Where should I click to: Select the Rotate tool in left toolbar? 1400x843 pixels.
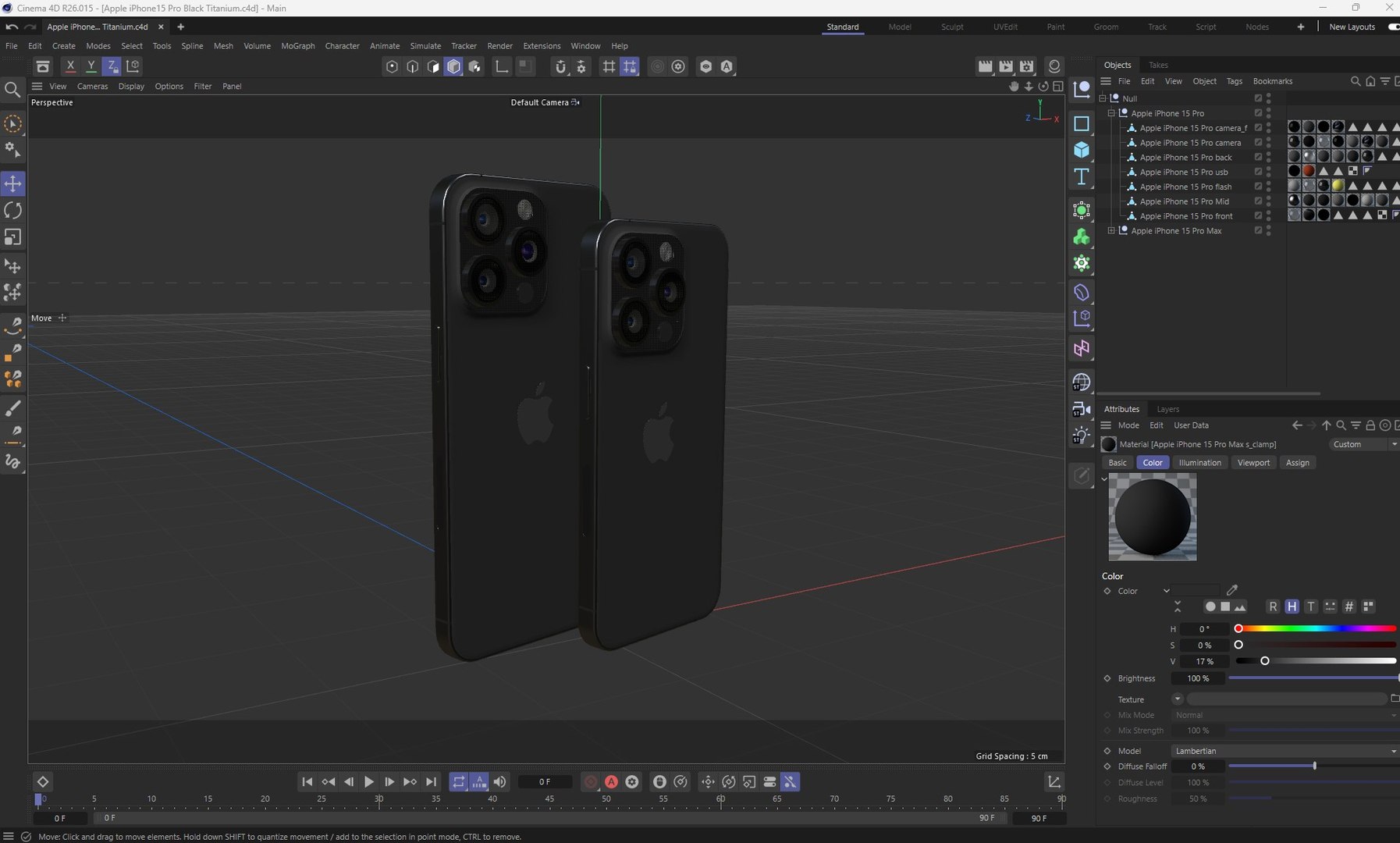pos(13,211)
